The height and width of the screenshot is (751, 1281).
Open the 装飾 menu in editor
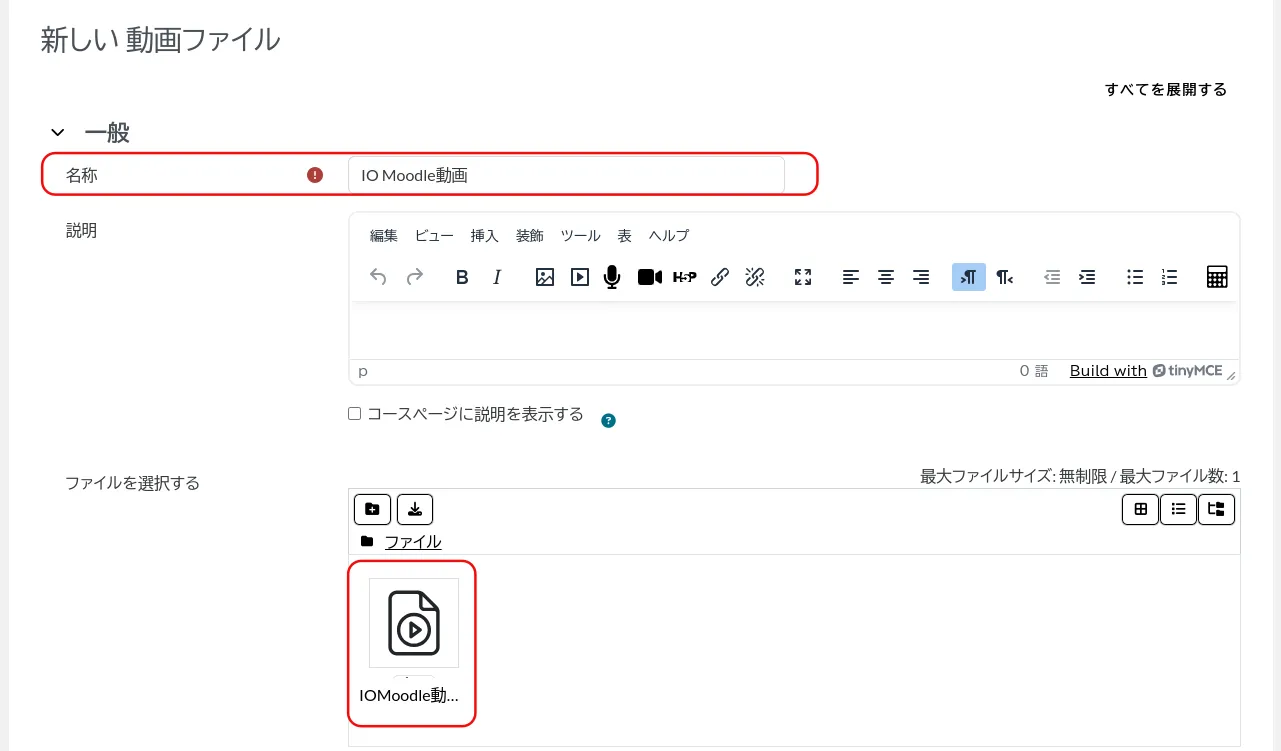[529, 236]
